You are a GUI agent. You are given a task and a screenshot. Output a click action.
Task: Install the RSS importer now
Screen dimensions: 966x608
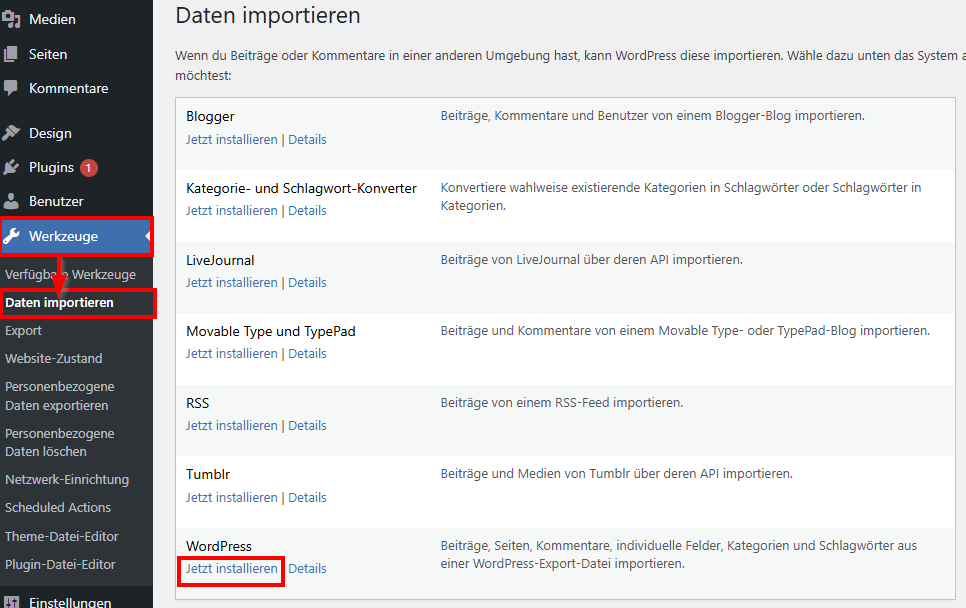[232, 426]
